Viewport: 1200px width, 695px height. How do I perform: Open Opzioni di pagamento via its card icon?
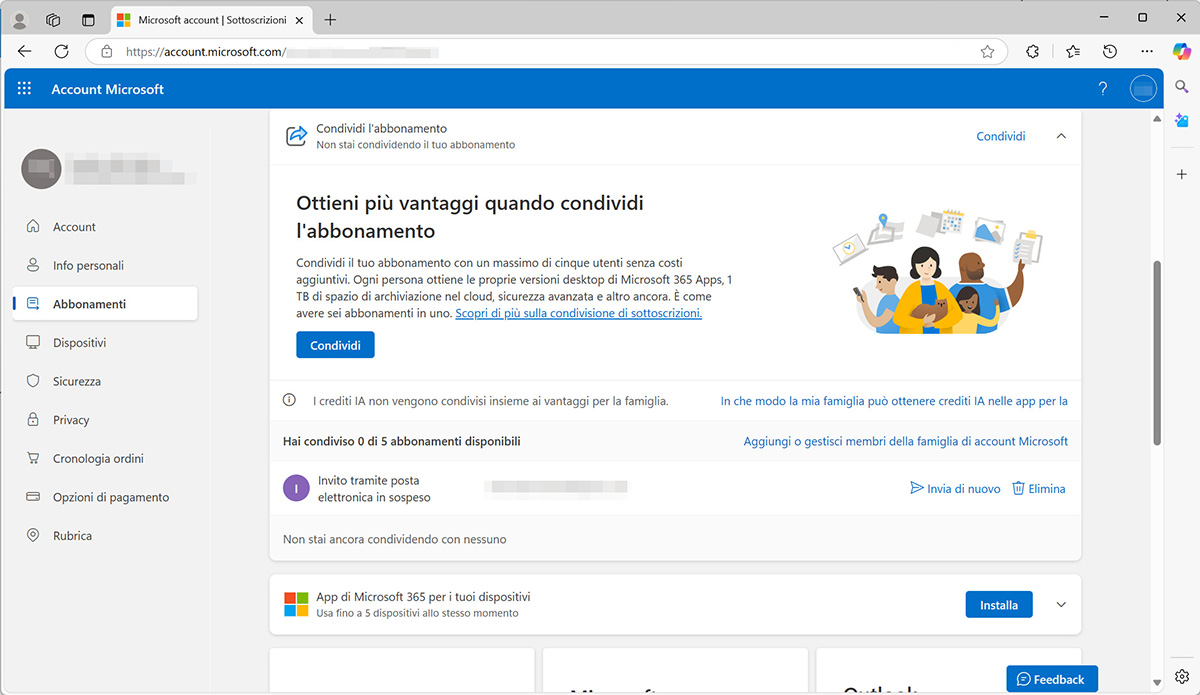click(x=33, y=496)
